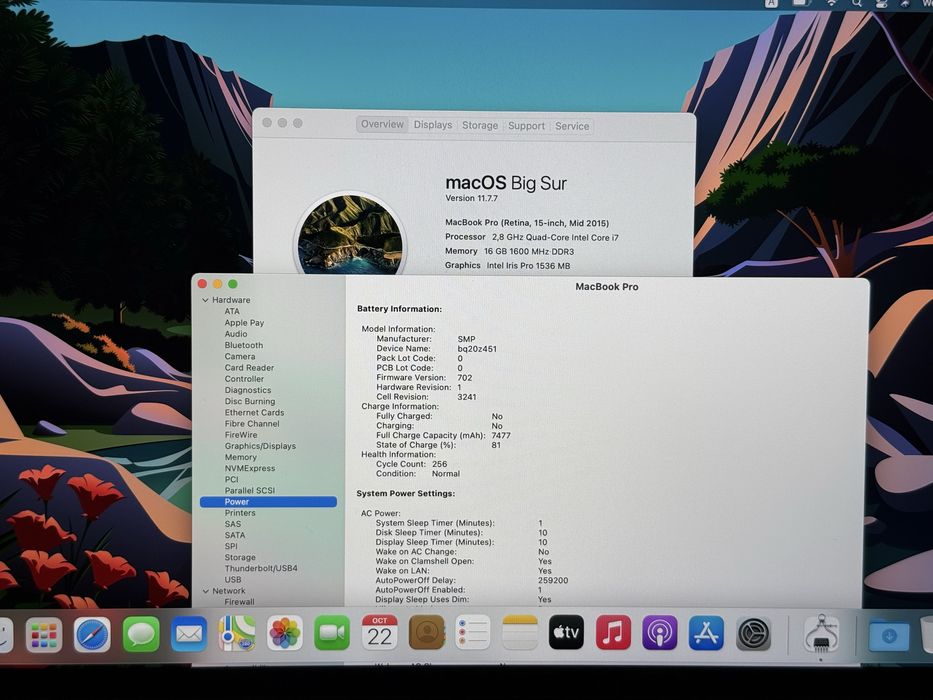Launch Reminders from the Dock
Screen dimensions: 933x700
(x=473, y=632)
